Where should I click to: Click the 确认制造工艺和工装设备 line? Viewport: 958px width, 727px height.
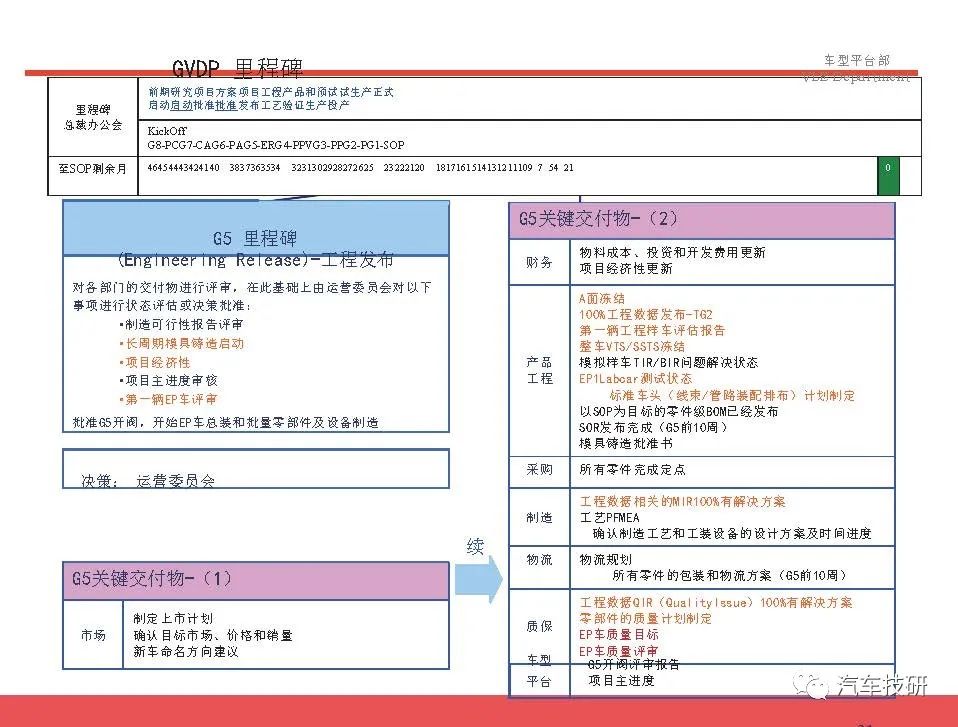click(x=732, y=534)
